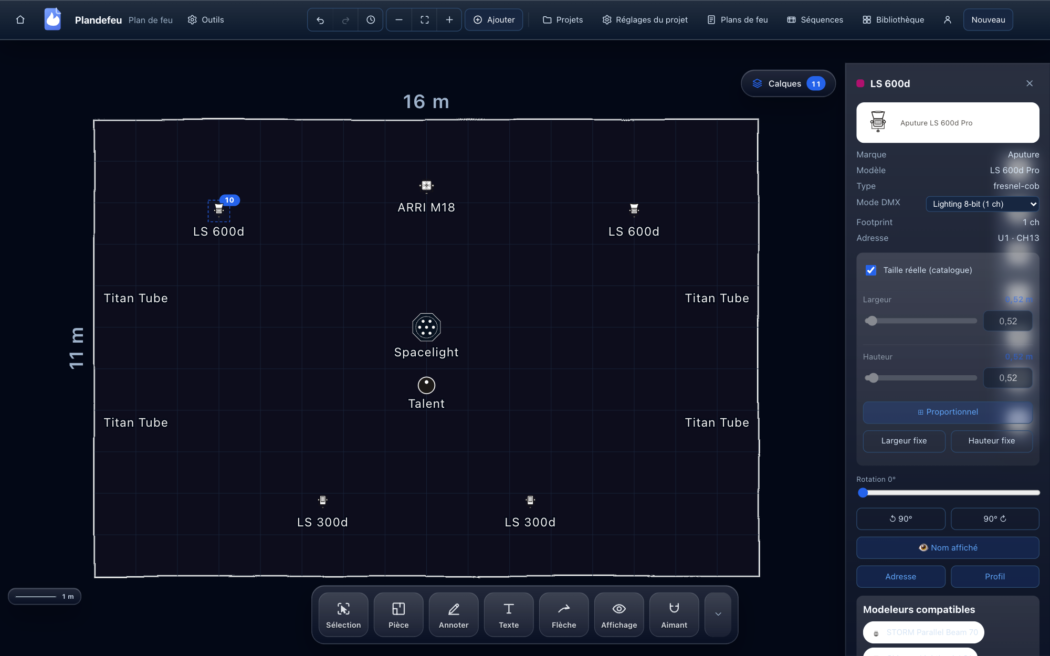The height and width of the screenshot is (656, 1050).
Task: Close the LS 600d properties panel
Action: coord(1029,84)
